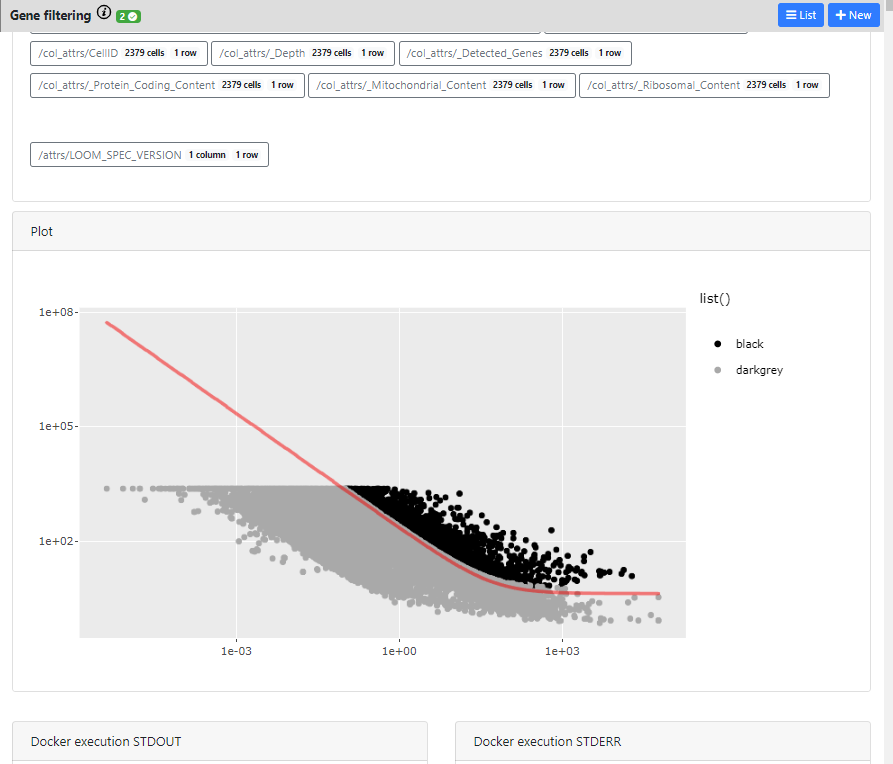Select the /col_attrs/CellID metadata tag

pos(118,53)
